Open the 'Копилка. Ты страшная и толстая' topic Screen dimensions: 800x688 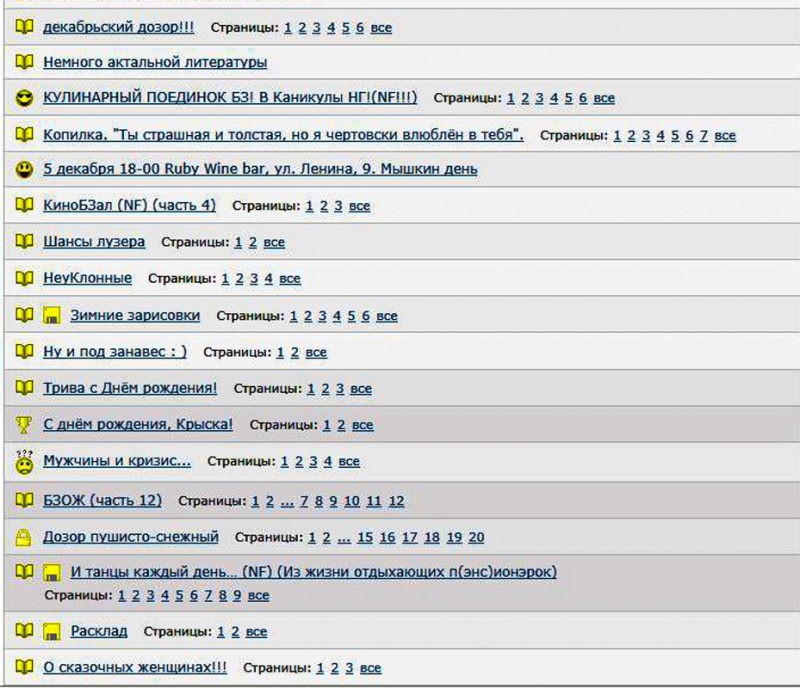coord(283,135)
